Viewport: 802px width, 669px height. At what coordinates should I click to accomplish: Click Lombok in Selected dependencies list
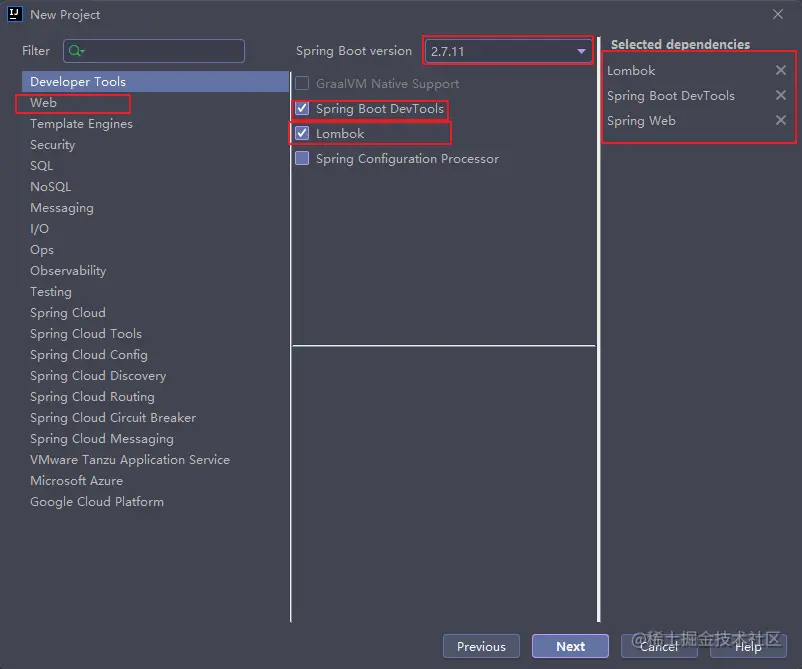[631, 71]
